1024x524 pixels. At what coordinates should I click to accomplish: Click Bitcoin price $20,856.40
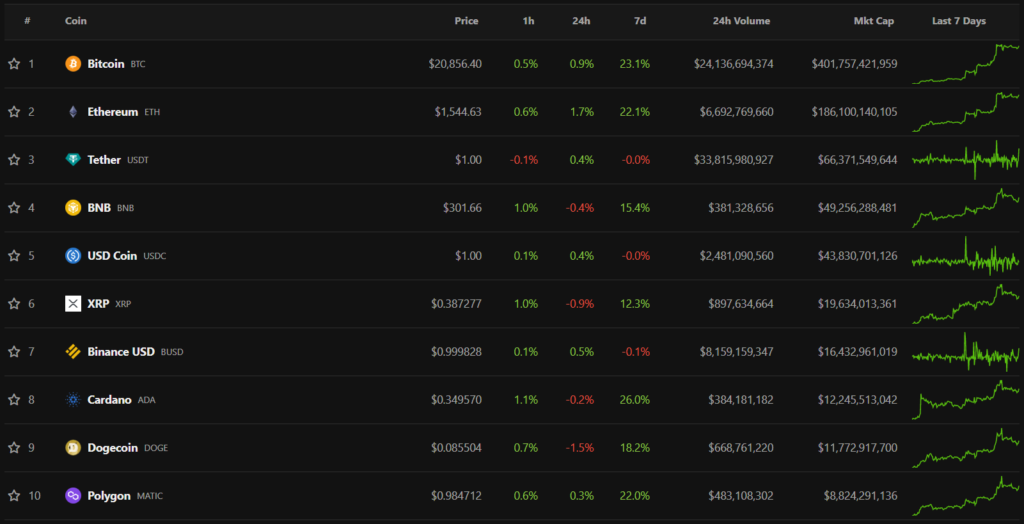coord(455,64)
